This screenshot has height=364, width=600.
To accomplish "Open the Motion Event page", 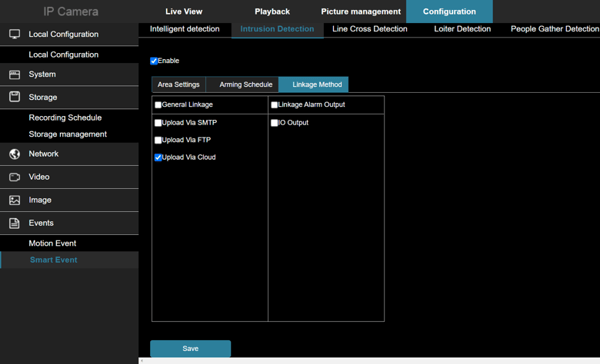I will pyautogui.click(x=52, y=243).
